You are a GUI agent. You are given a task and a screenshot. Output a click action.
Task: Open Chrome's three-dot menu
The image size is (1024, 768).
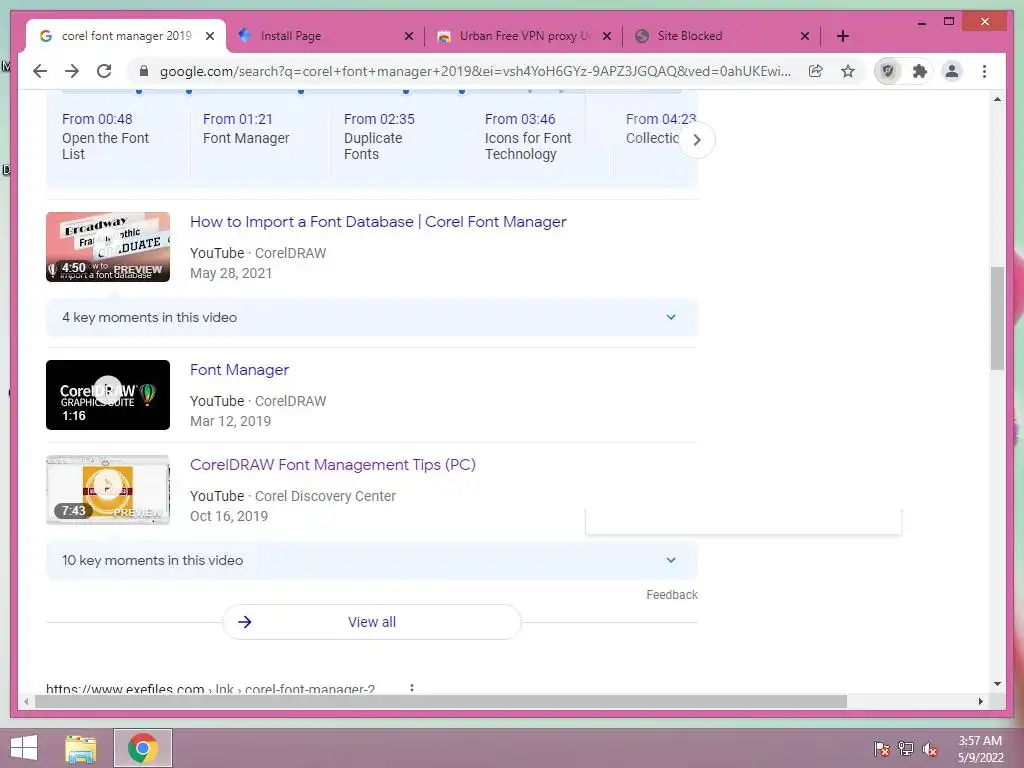[x=984, y=71]
